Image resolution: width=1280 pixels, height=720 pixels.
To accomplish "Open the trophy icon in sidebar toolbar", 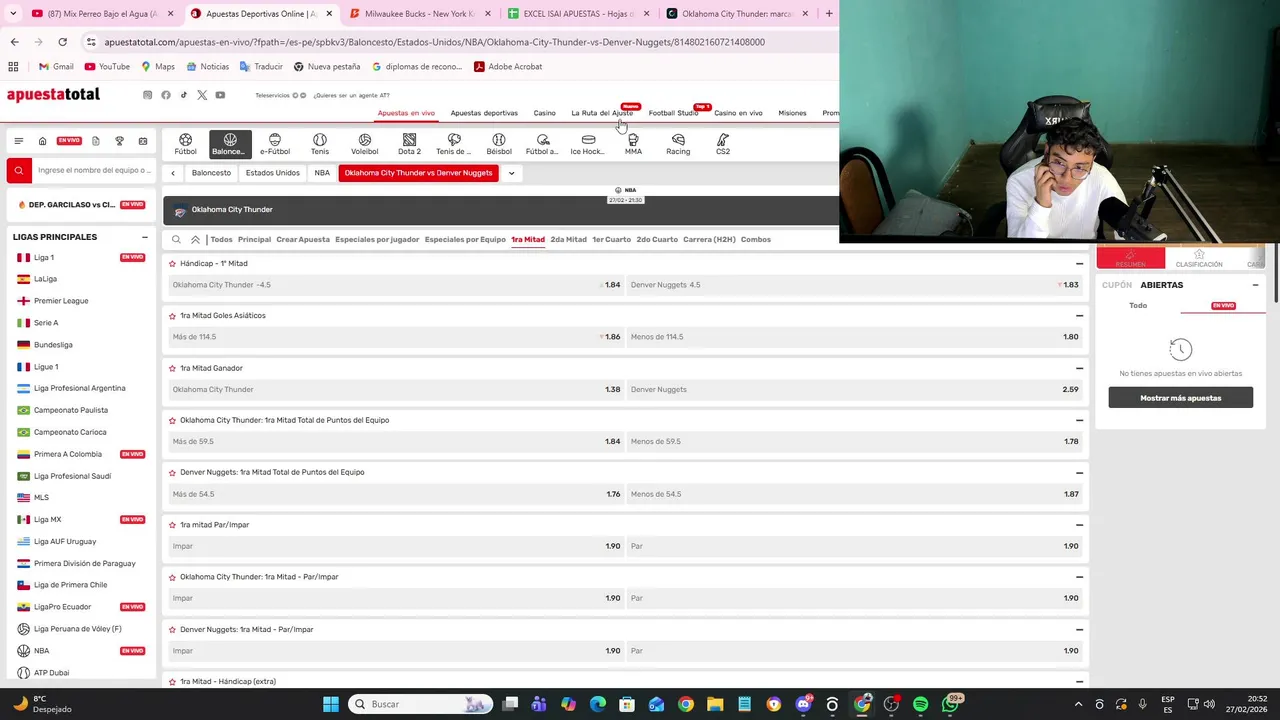I will coord(119,141).
